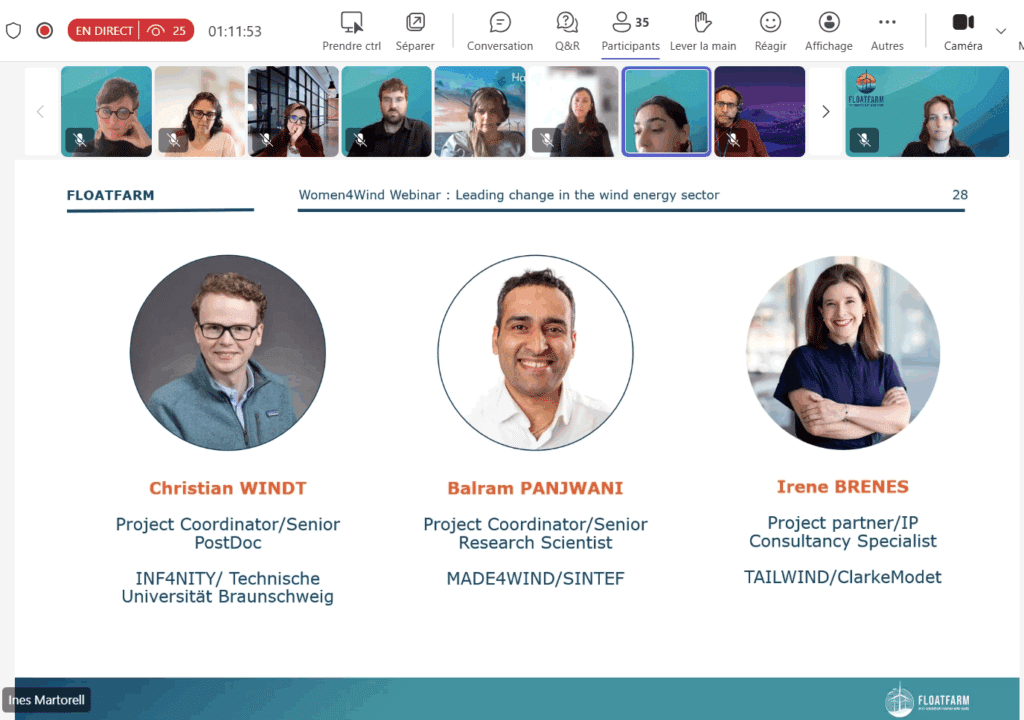Select the FLOATFARM background participant tile

tap(927, 111)
